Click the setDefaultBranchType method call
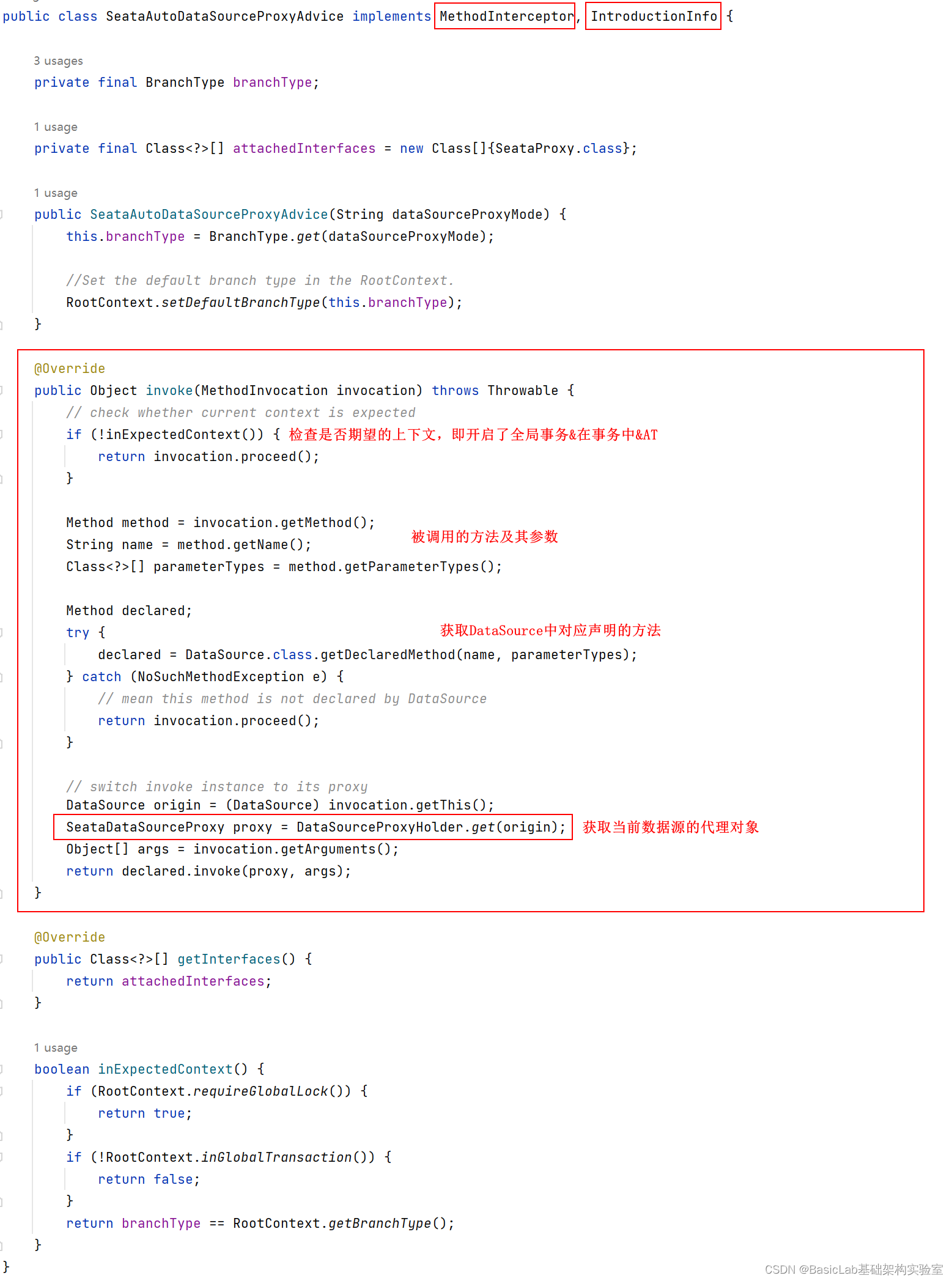 point(241,303)
